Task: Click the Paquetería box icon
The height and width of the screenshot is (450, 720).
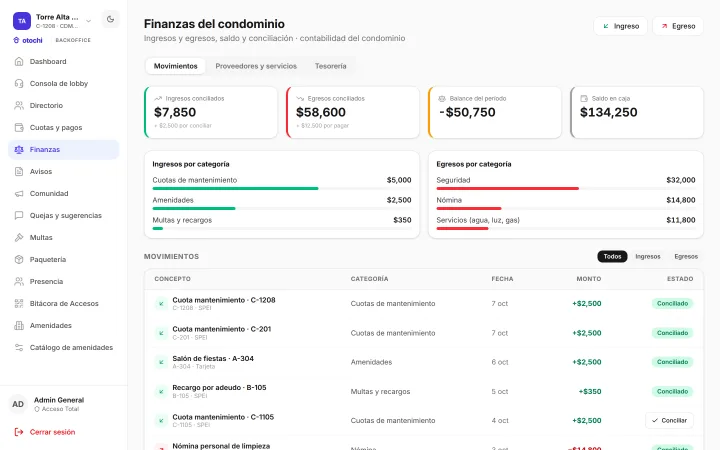Action: [x=19, y=259]
